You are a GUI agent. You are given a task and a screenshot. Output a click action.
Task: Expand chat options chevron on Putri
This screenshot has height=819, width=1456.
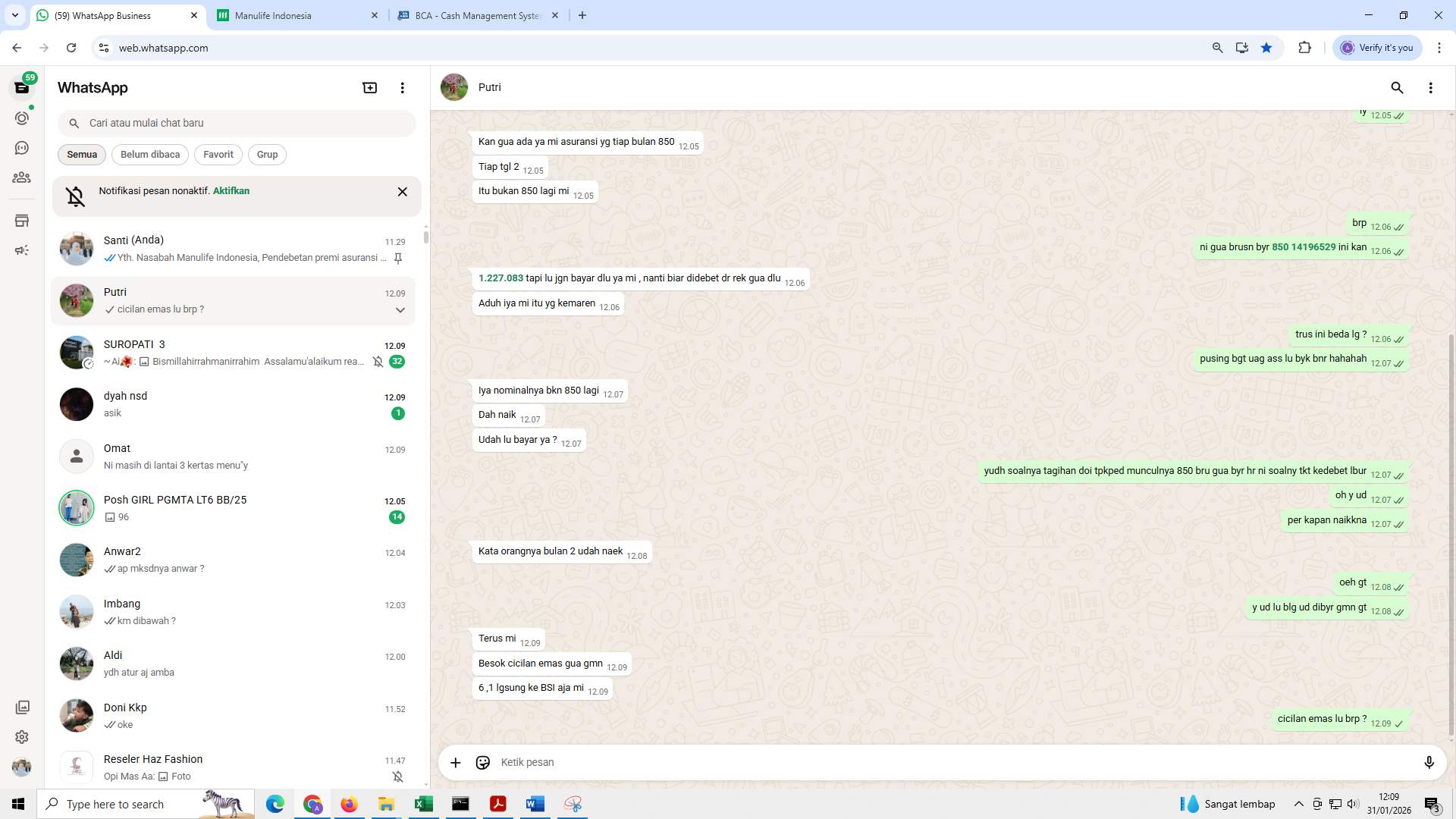[x=400, y=309]
